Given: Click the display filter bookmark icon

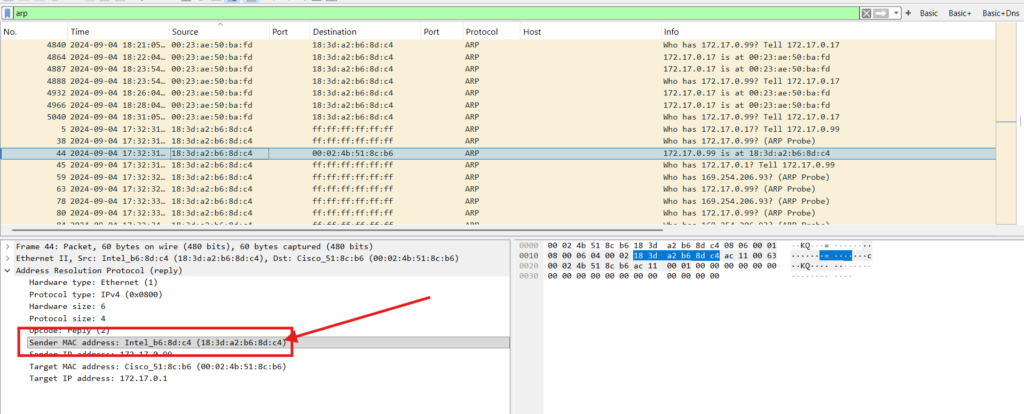Looking at the screenshot, I should [8, 14].
